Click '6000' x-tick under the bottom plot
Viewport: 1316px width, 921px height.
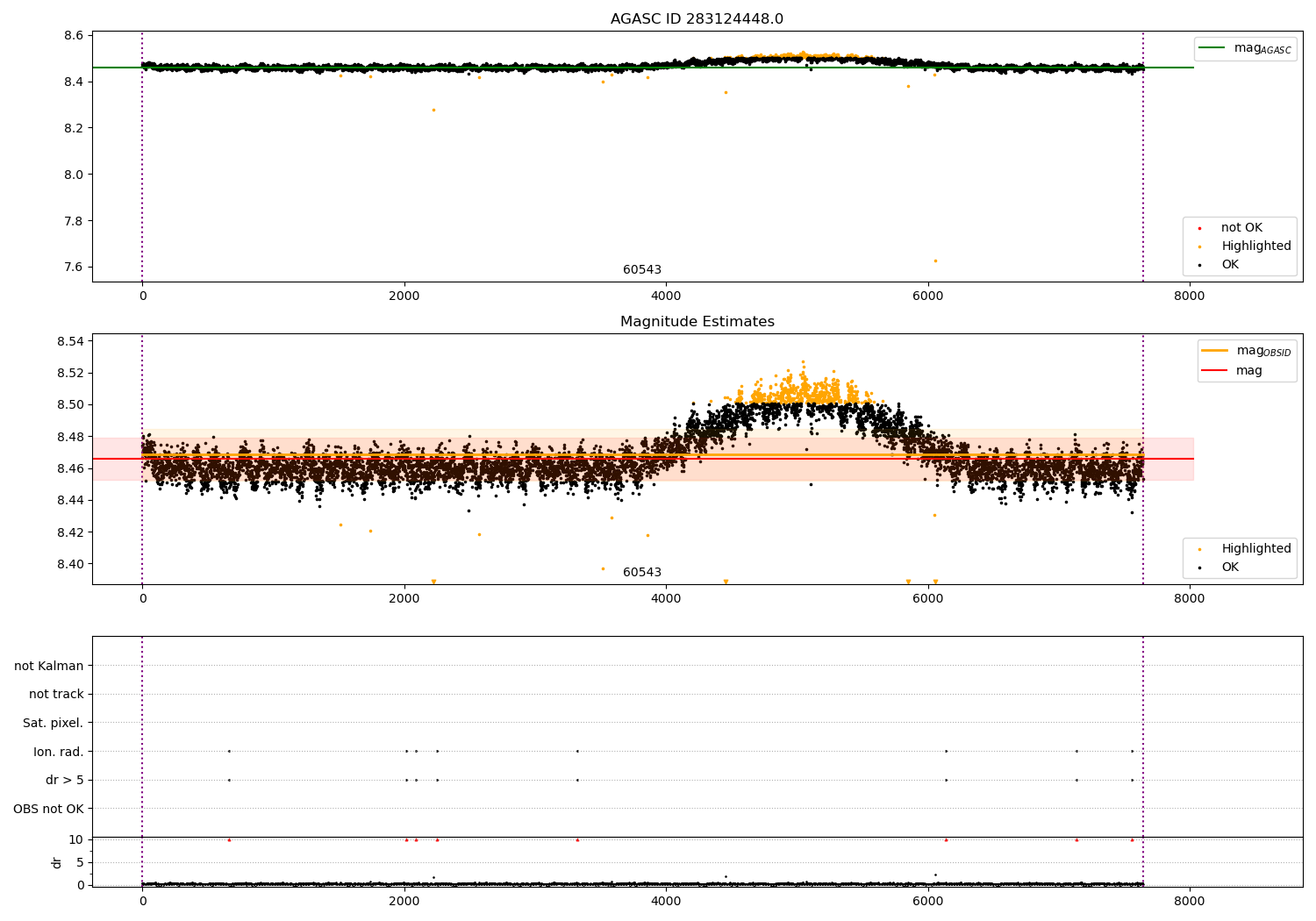[x=927, y=902]
